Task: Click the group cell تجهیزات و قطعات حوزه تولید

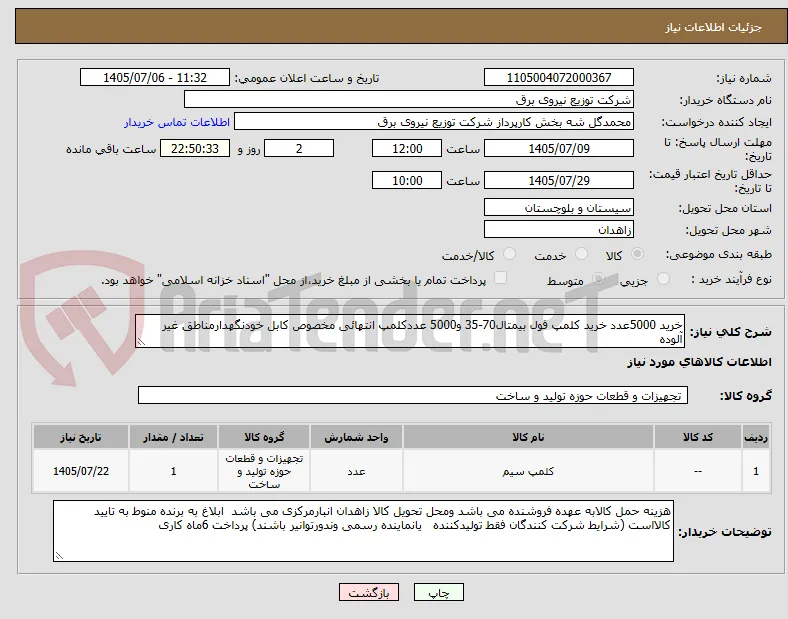Action: [264, 471]
